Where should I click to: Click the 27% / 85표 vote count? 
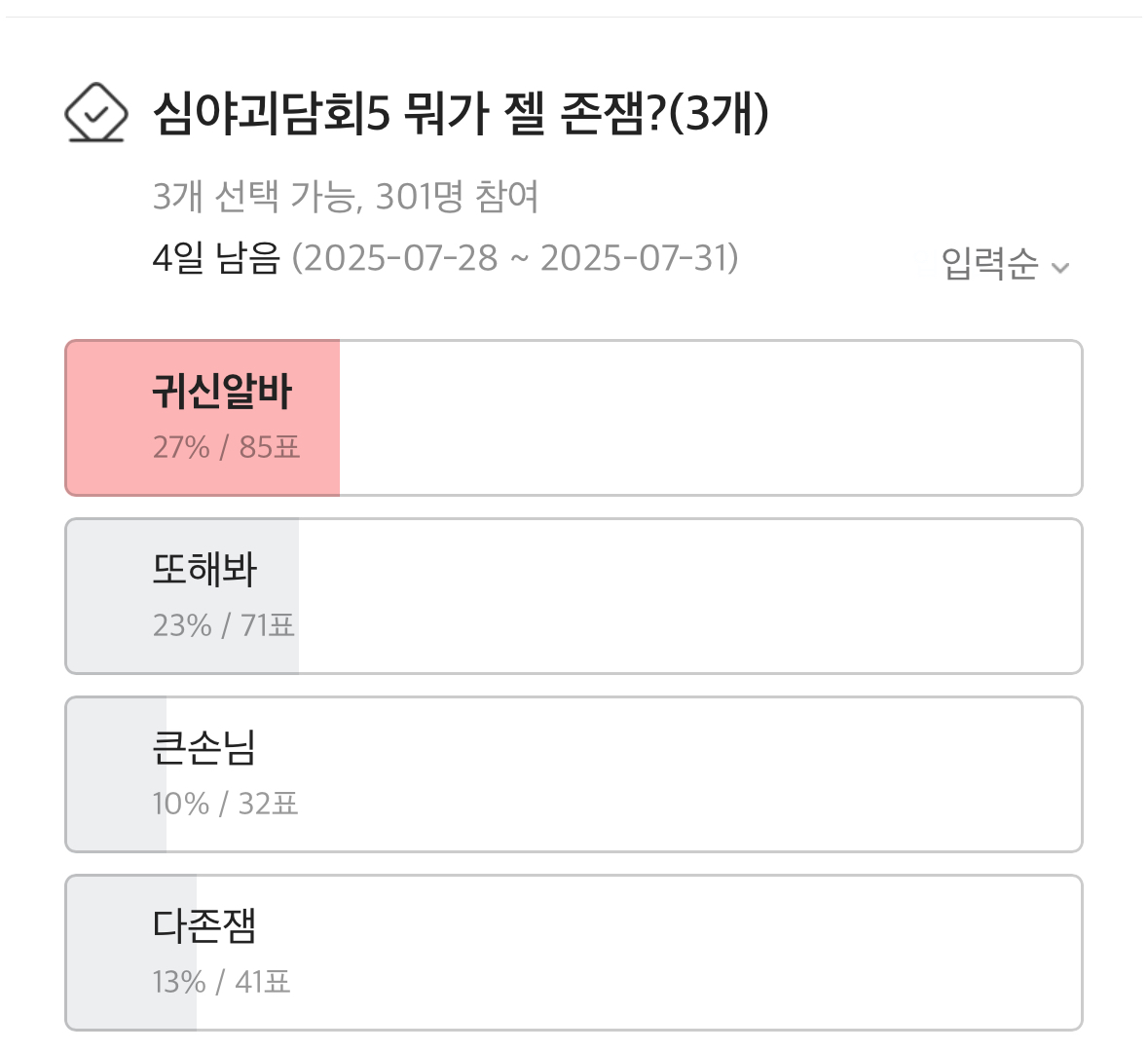click(226, 447)
